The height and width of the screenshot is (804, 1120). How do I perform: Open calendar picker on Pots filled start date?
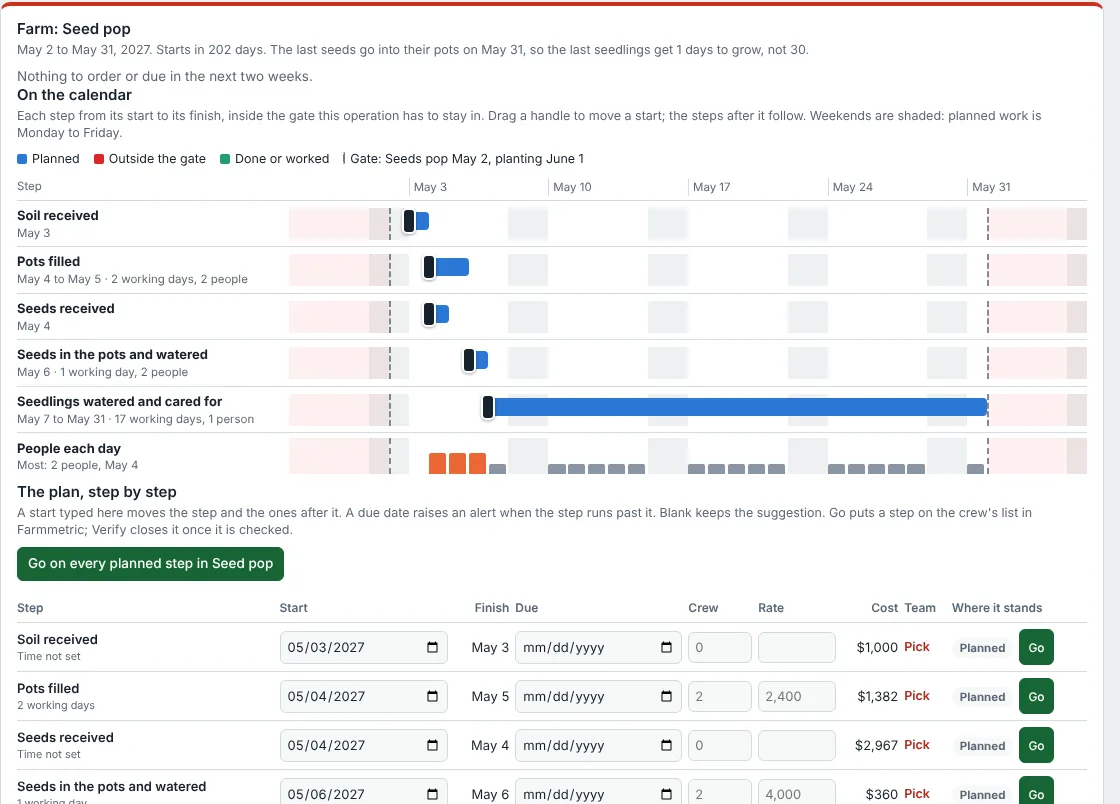(x=432, y=696)
